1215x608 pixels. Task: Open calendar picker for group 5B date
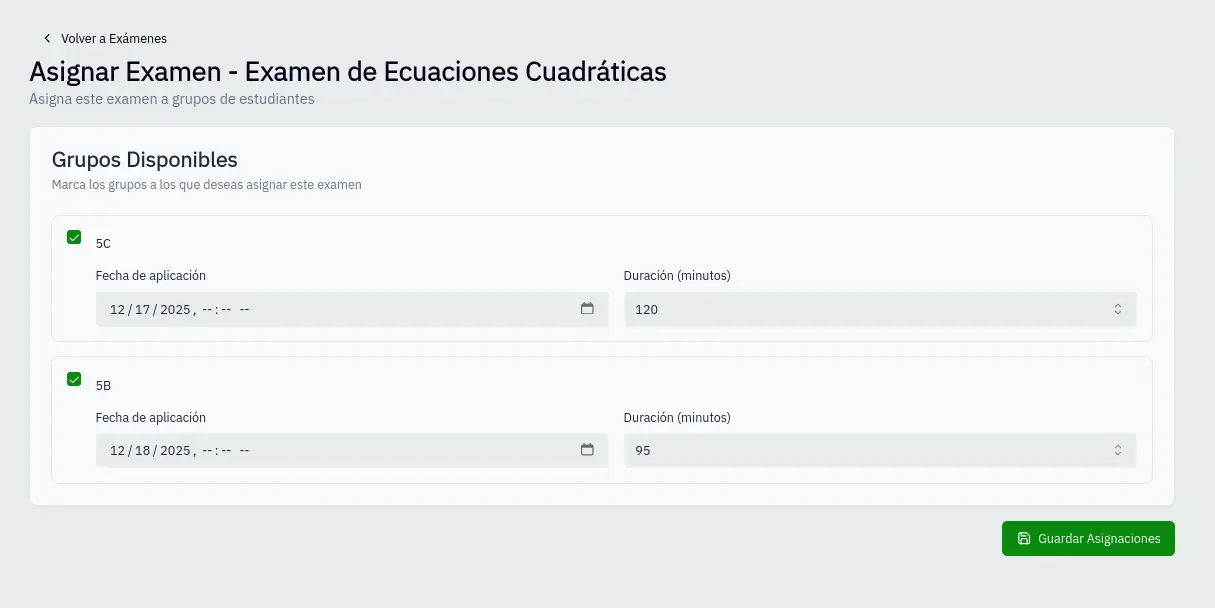587,451
